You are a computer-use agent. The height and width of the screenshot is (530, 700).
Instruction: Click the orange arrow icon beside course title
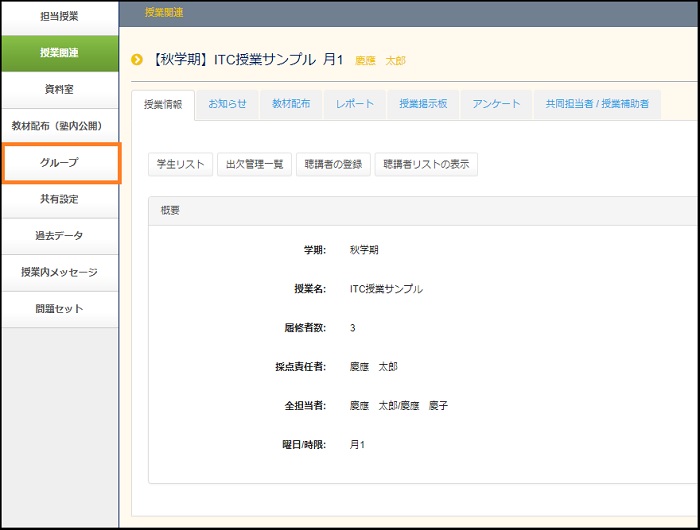point(138,61)
